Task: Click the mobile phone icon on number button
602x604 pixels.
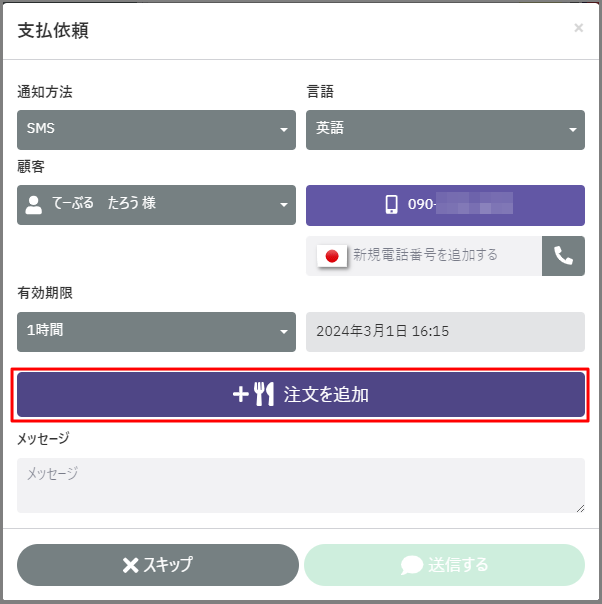Action: [x=391, y=205]
